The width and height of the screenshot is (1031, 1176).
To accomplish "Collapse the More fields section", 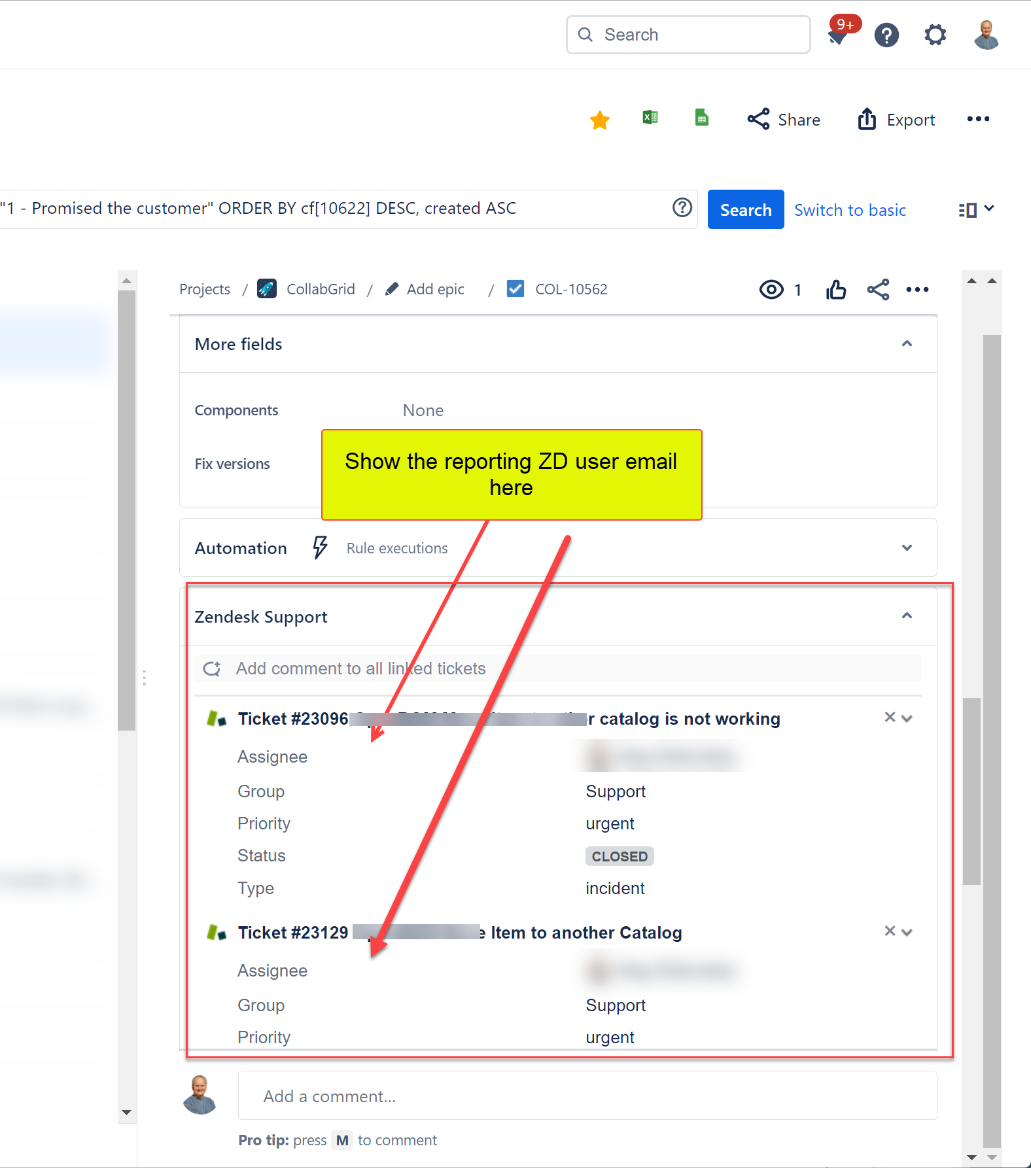I will tap(907, 343).
